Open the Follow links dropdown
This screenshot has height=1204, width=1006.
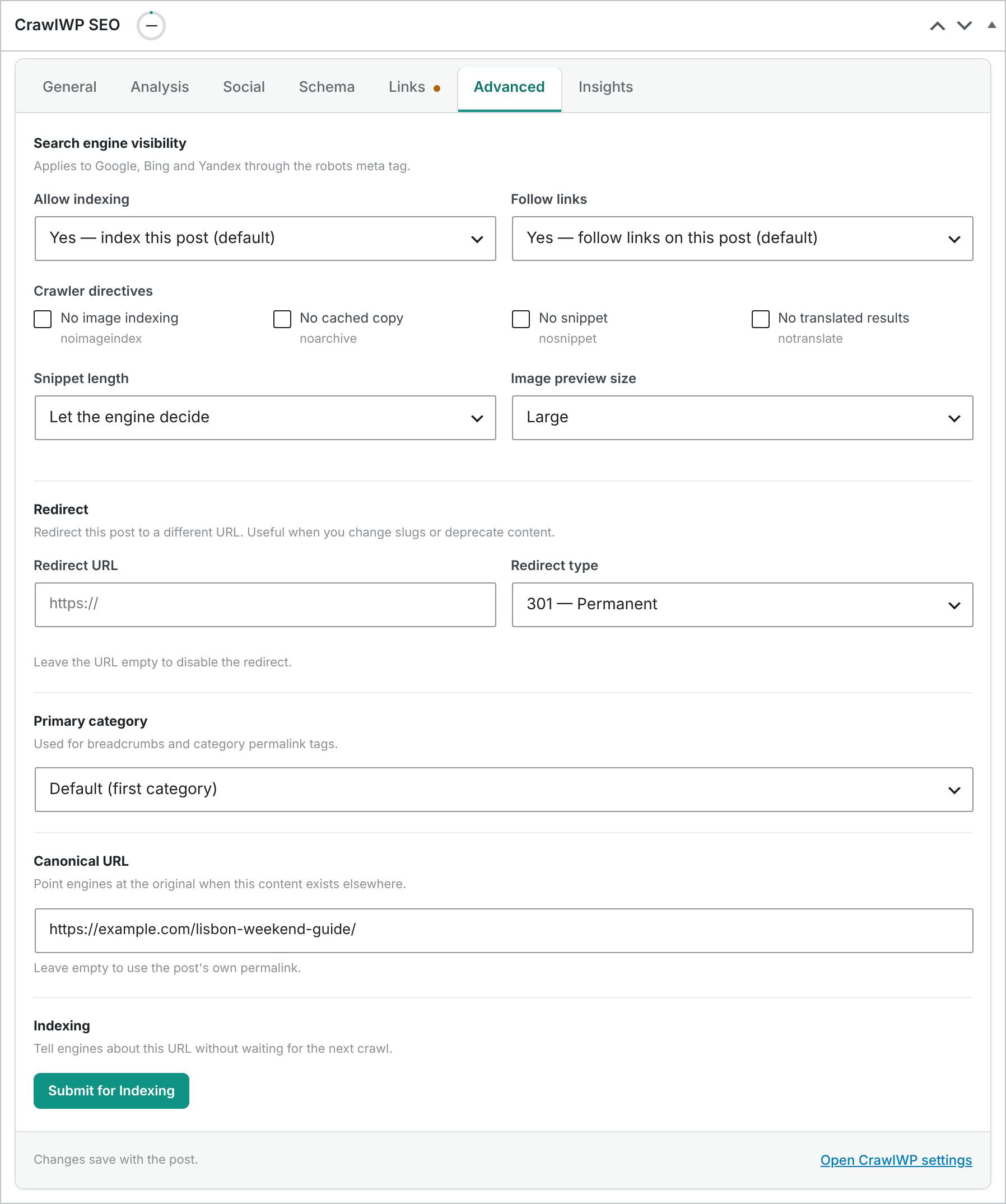click(x=742, y=239)
